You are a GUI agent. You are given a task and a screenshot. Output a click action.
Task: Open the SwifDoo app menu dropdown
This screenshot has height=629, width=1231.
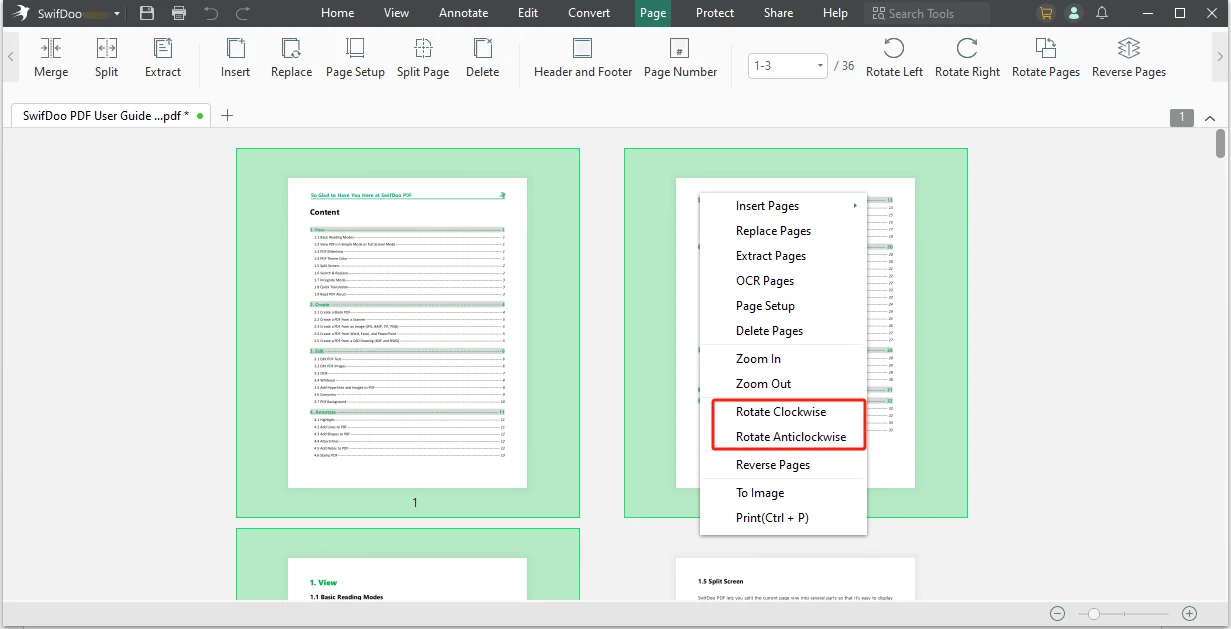pos(117,14)
